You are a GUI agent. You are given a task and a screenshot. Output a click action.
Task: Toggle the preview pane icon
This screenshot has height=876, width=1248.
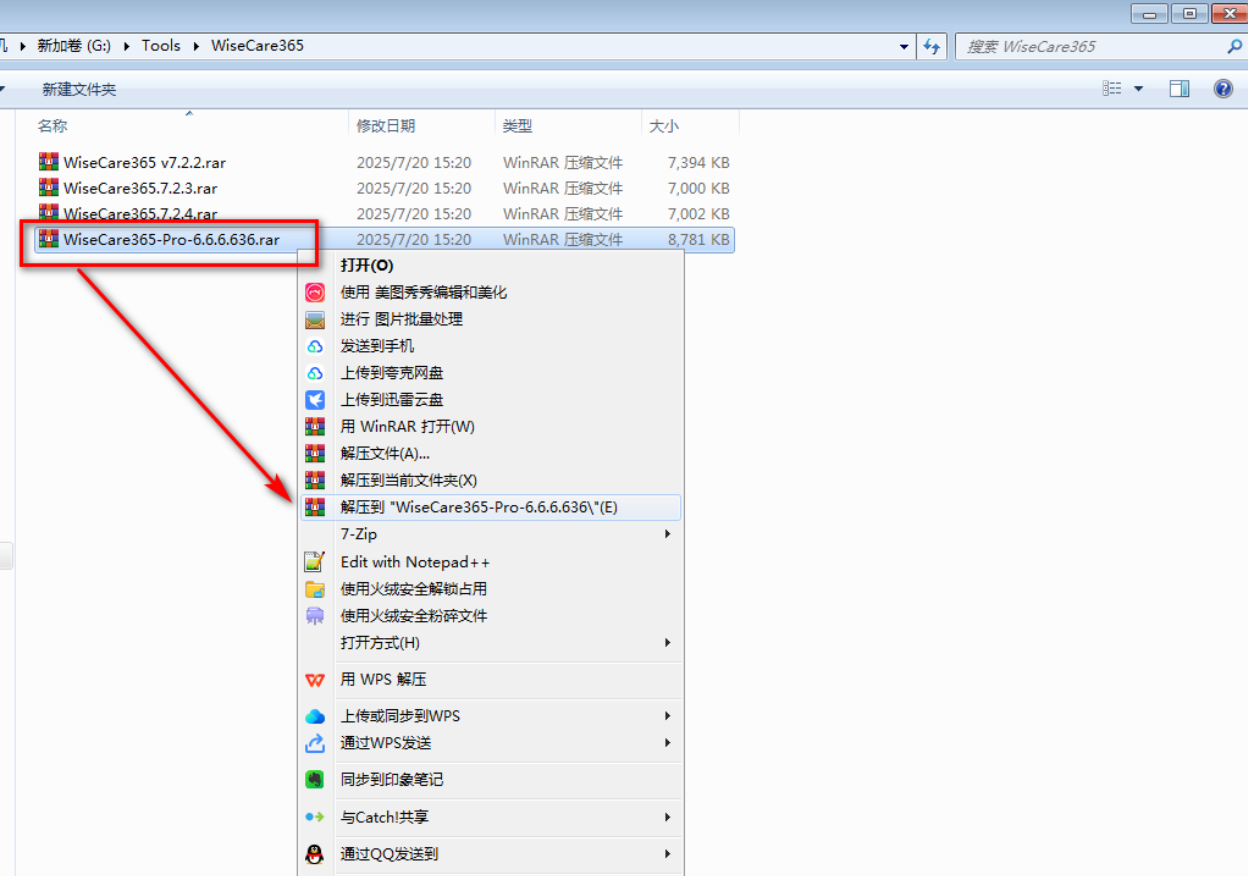click(x=1180, y=89)
